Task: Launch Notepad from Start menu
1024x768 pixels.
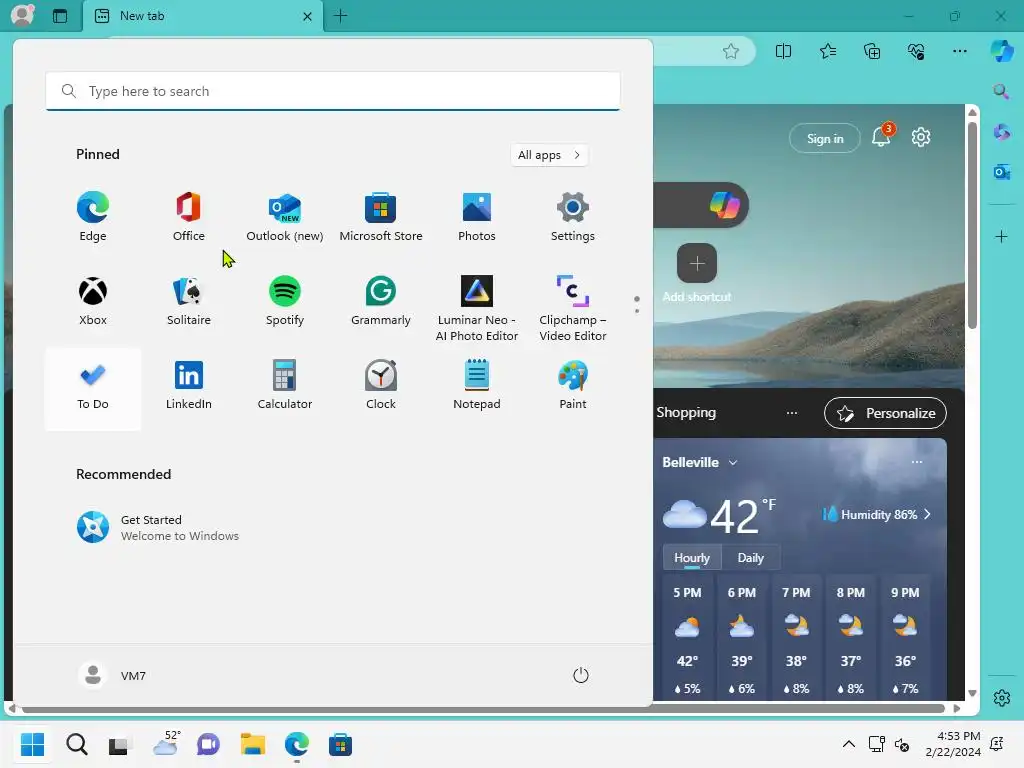Action: (x=477, y=385)
